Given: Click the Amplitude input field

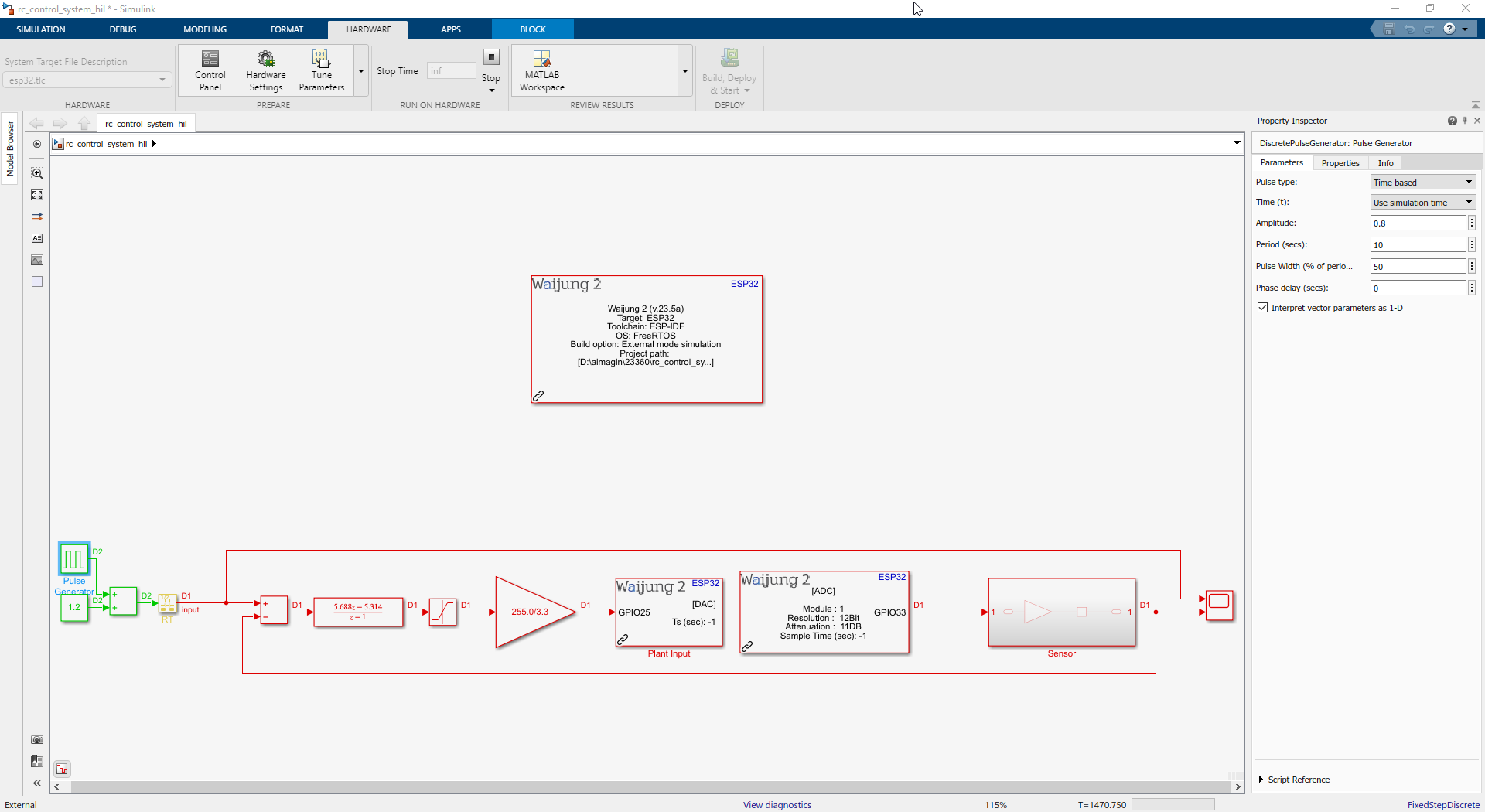Looking at the screenshot, I should pos(1418,223).
